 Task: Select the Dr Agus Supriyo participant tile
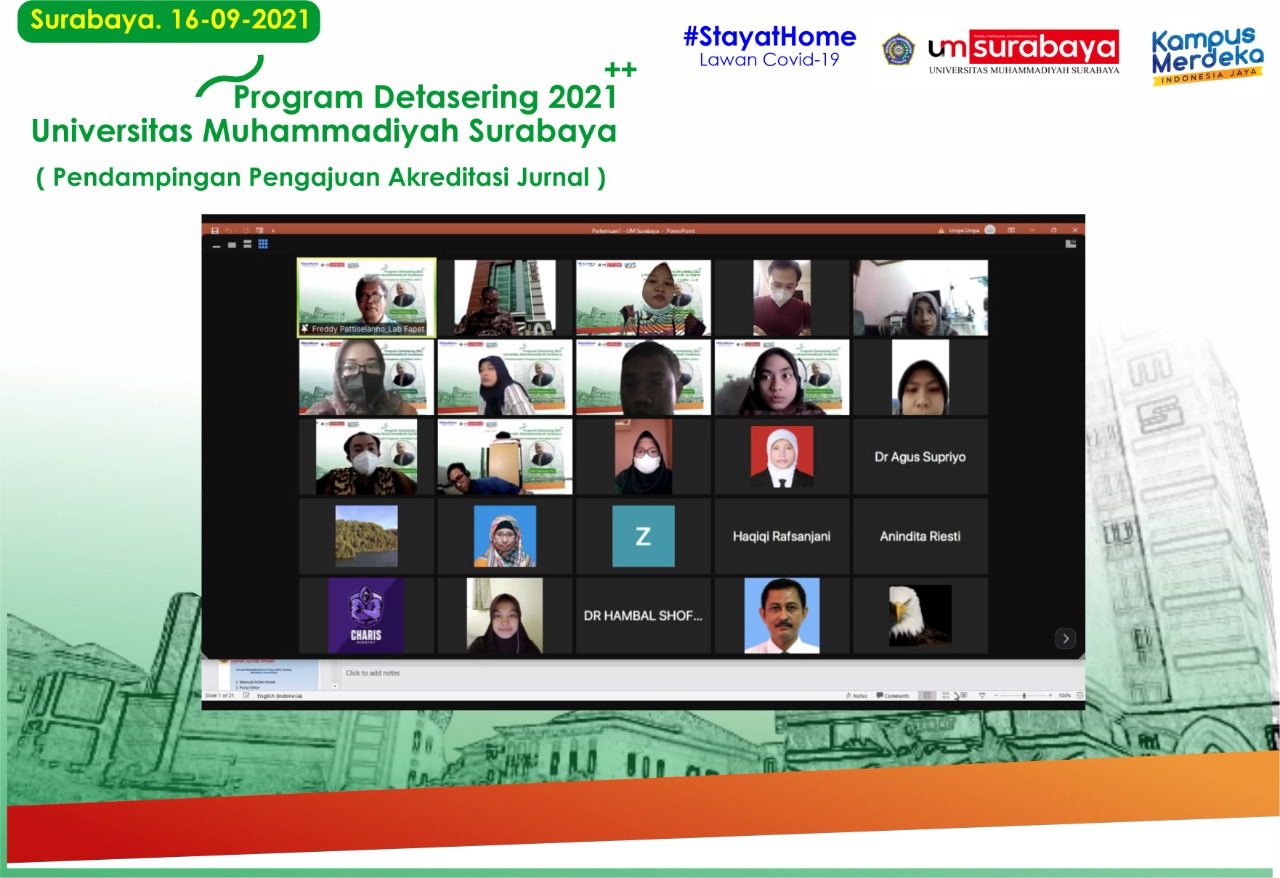[x=920, y=457]
